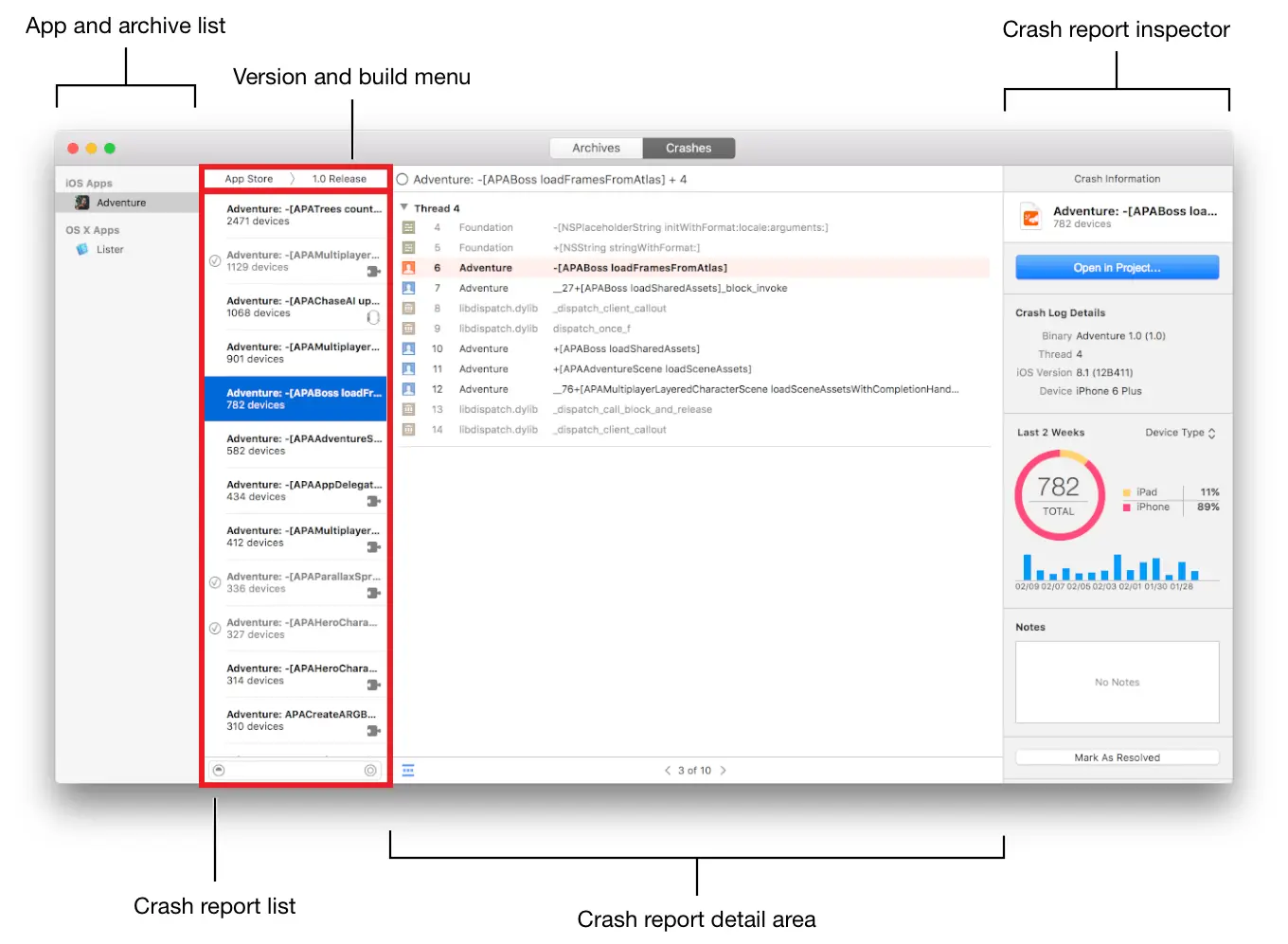Click the iPad legend entry 11%

click(1171, 492)
